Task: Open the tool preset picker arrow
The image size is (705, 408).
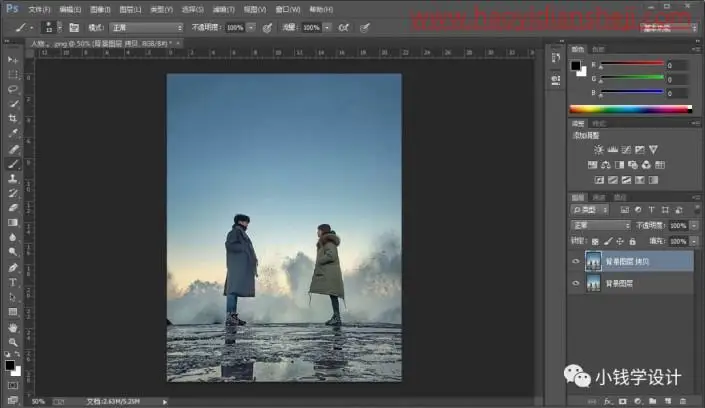Action: point(31,28)
